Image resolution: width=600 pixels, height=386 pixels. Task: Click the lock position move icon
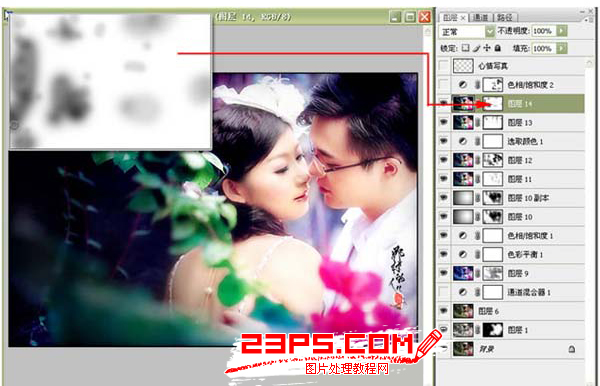[x=487, y=48]
